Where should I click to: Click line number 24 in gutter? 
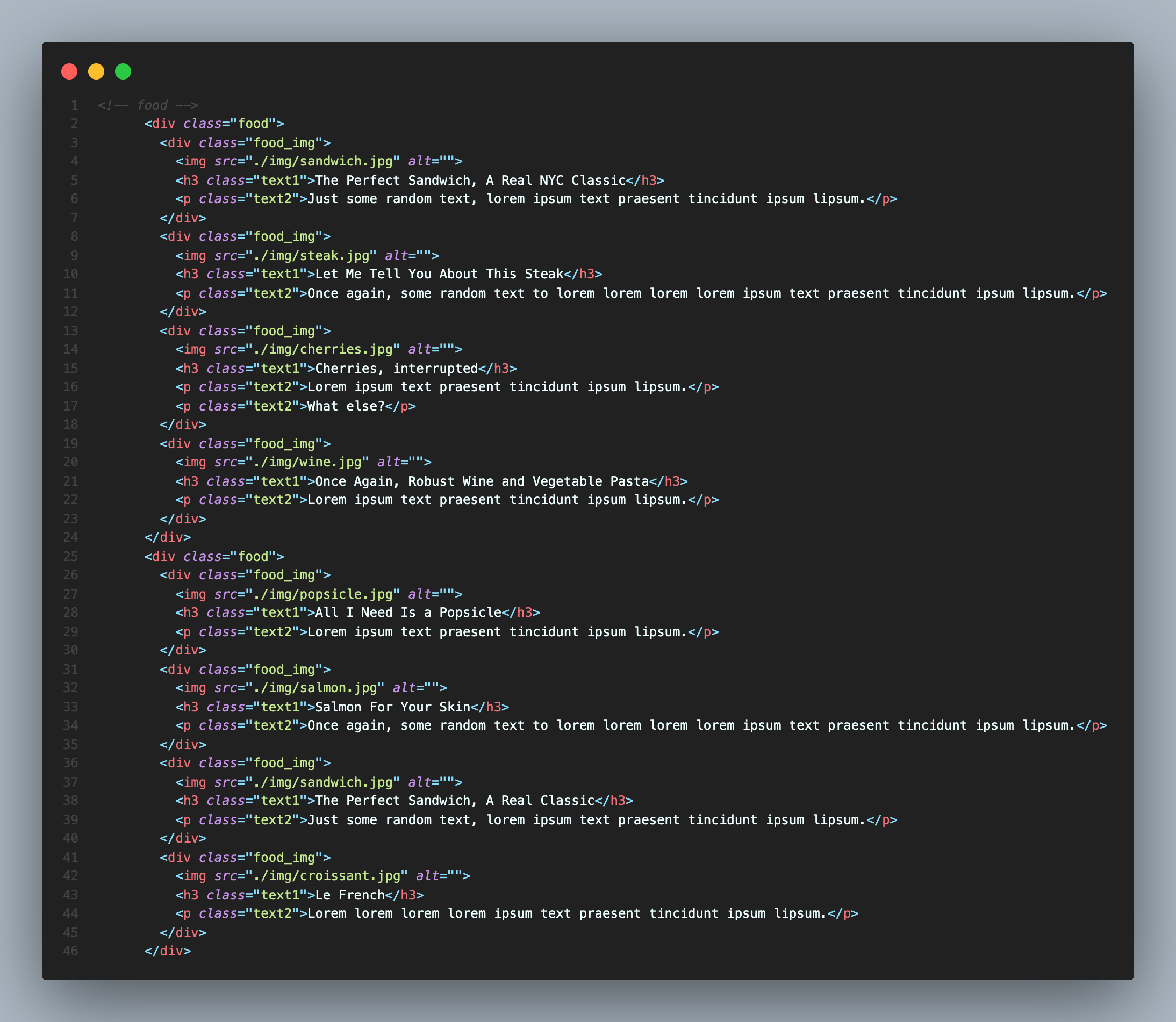click(71, 537)
